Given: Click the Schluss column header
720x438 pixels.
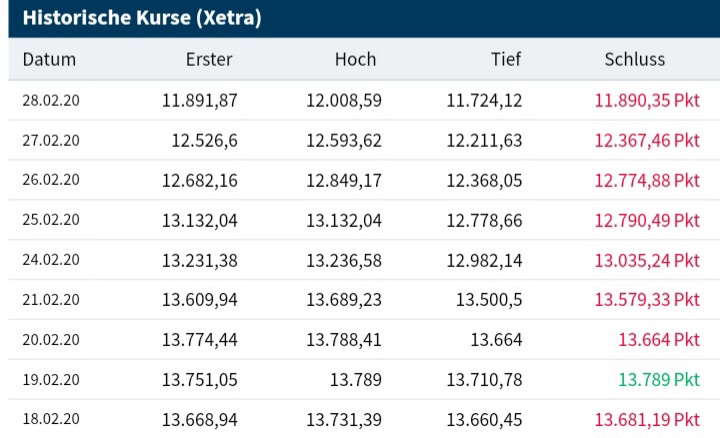Looking at the screenshot, I should point(635,59).
